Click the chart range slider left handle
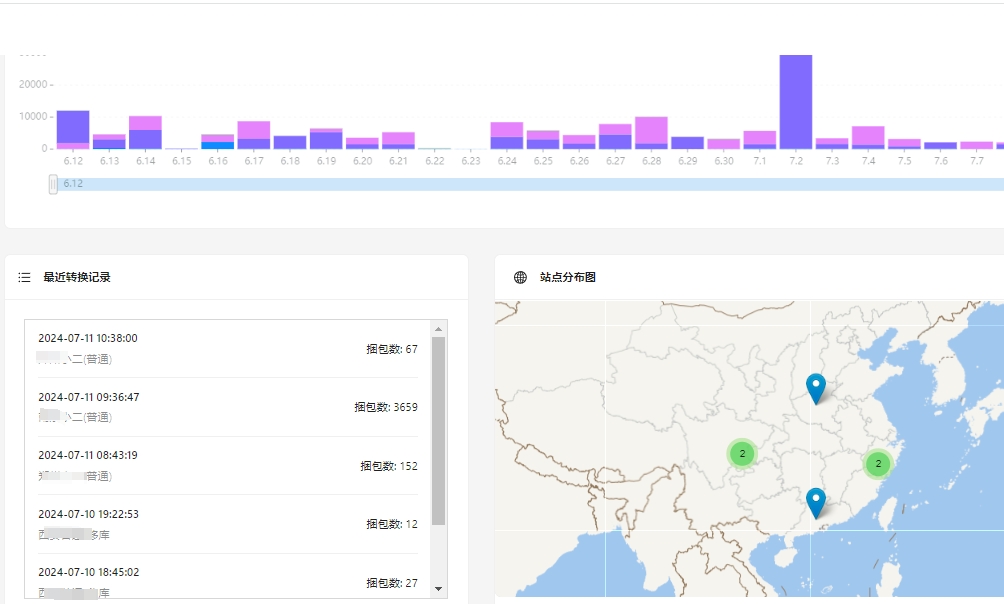The image size is (1004, 604). click(53, 184)
